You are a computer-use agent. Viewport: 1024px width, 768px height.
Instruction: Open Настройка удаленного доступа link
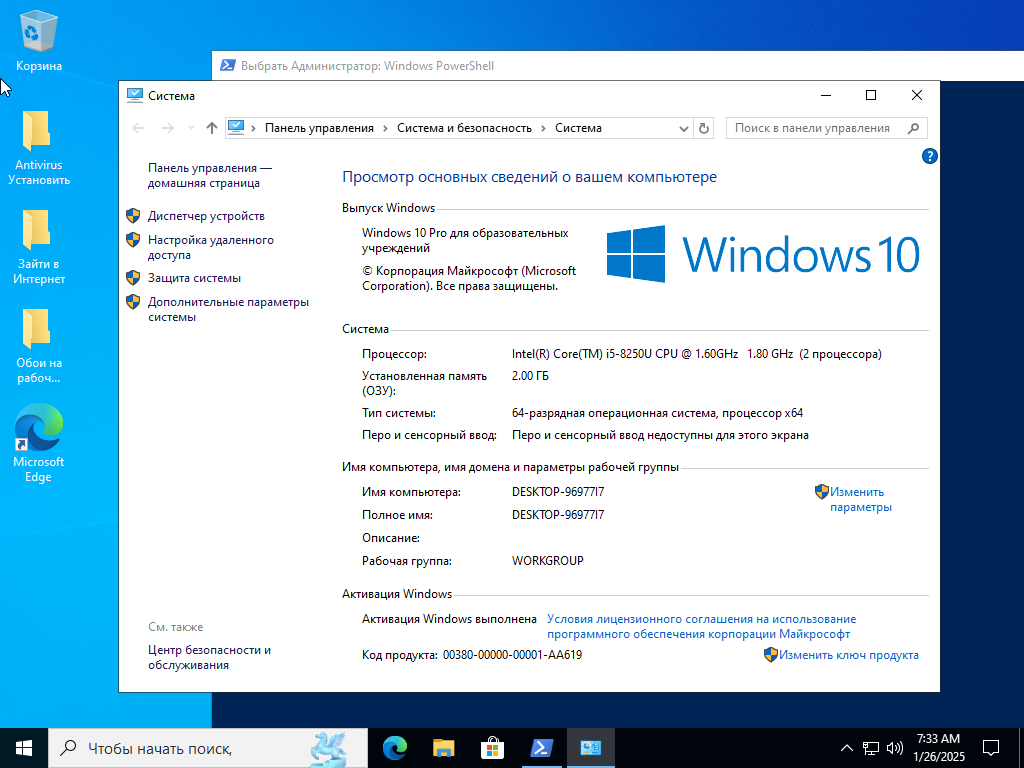click(210, 248)
